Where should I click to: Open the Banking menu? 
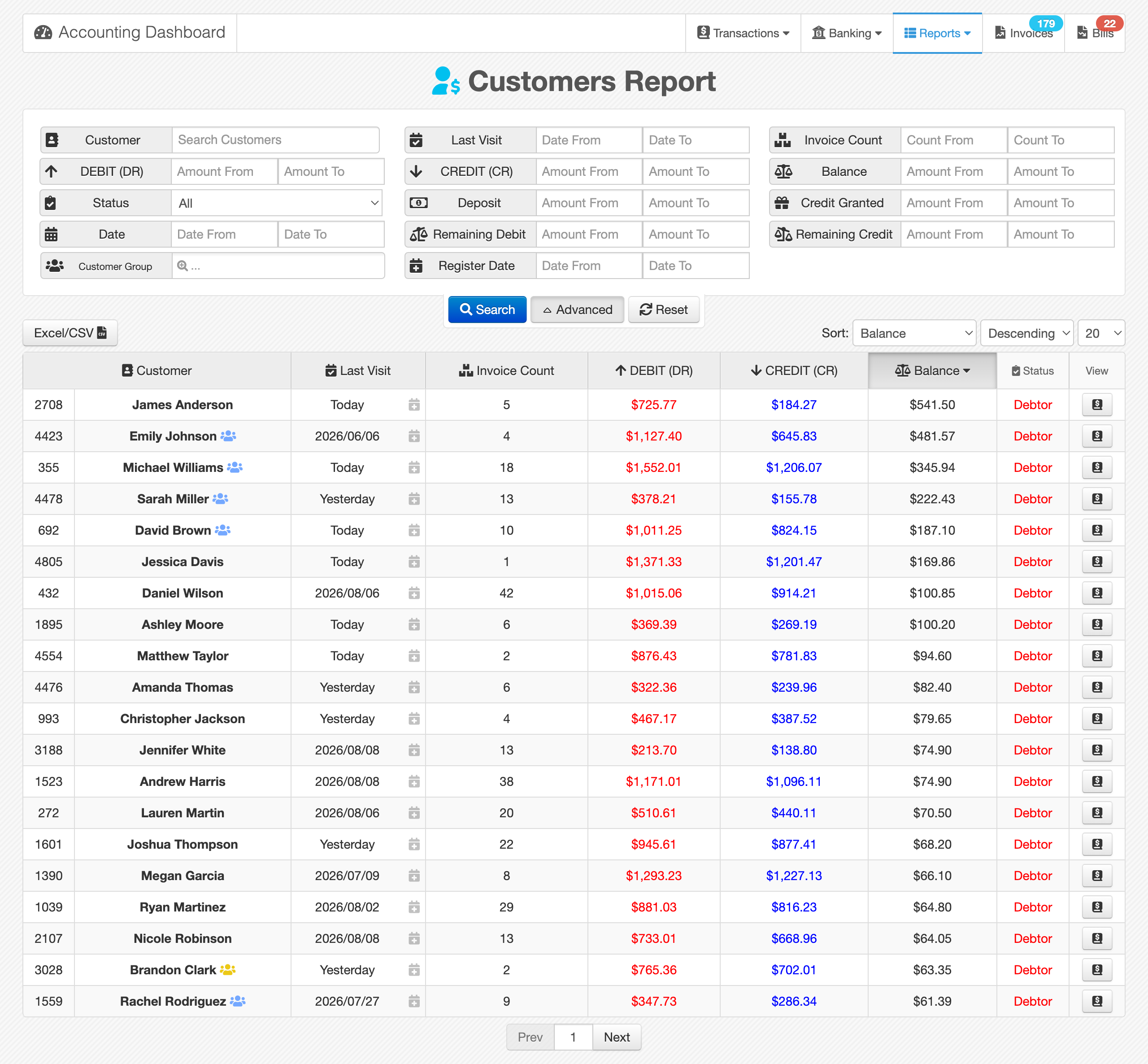(847, 33)
